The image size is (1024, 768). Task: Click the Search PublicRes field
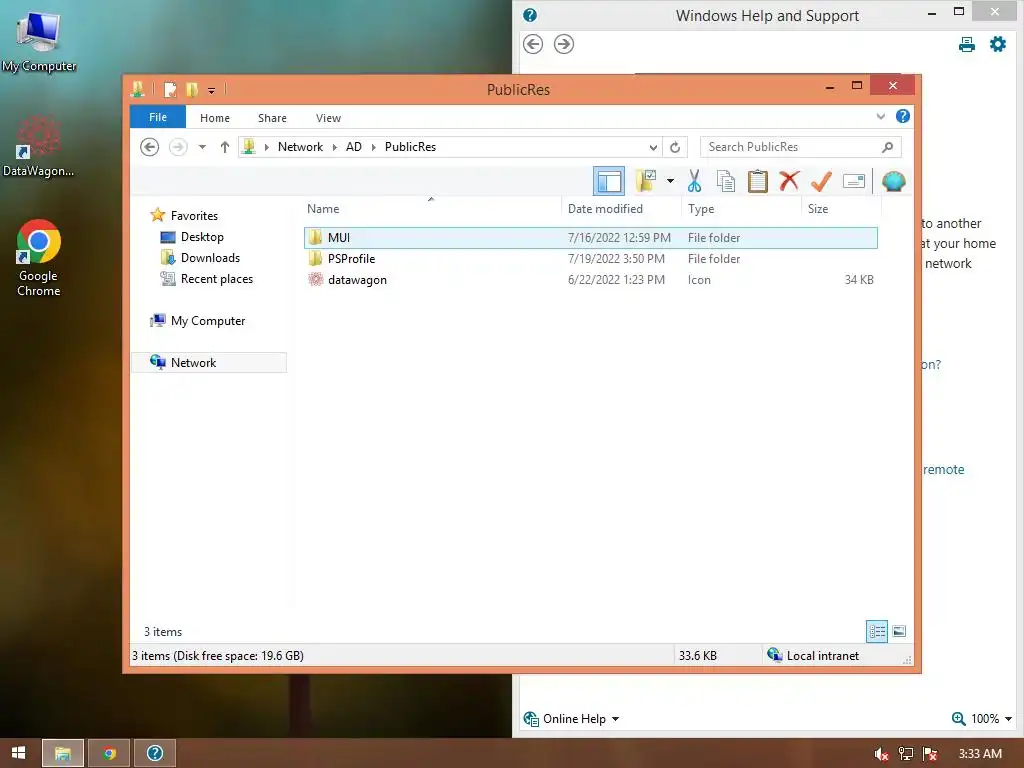[x=801, y=147]
